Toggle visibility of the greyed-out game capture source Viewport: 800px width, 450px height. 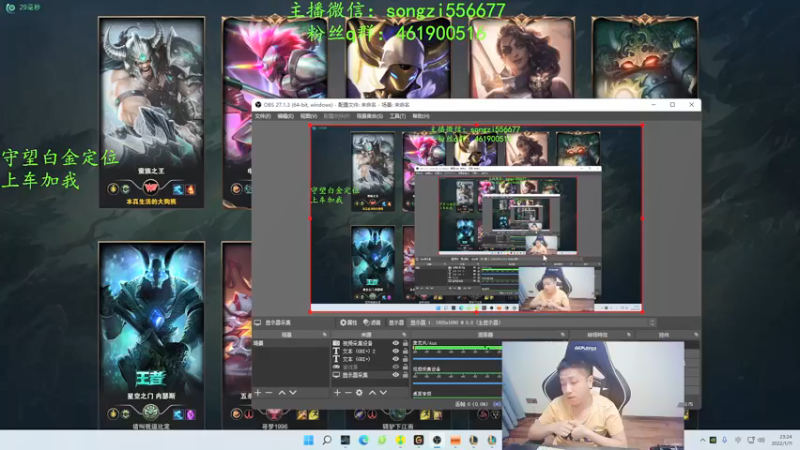395,367
